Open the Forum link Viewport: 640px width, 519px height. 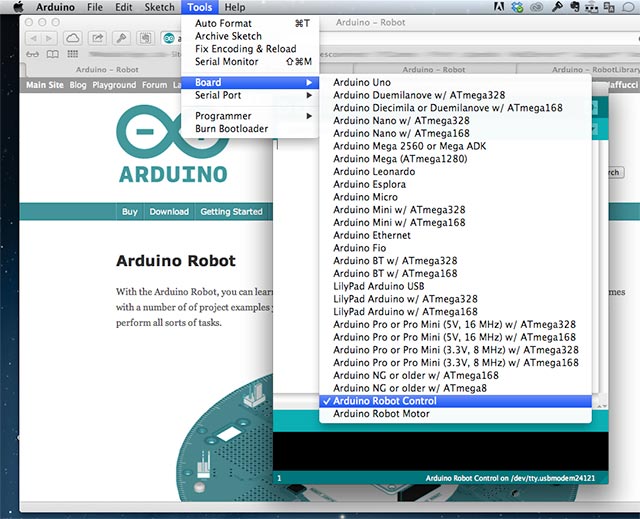[x=154, y=85]
